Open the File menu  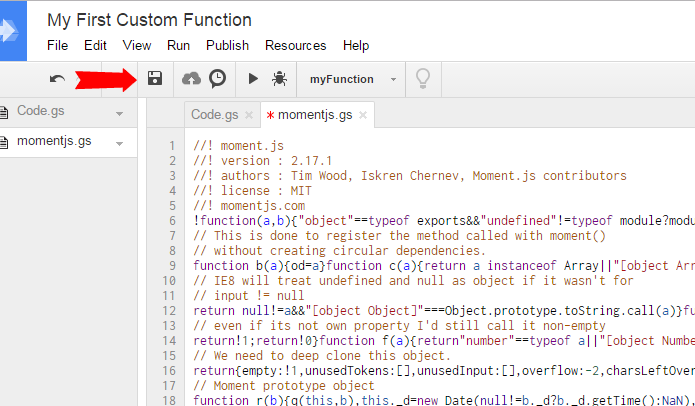pyautogui.click(x=58, y=45)
